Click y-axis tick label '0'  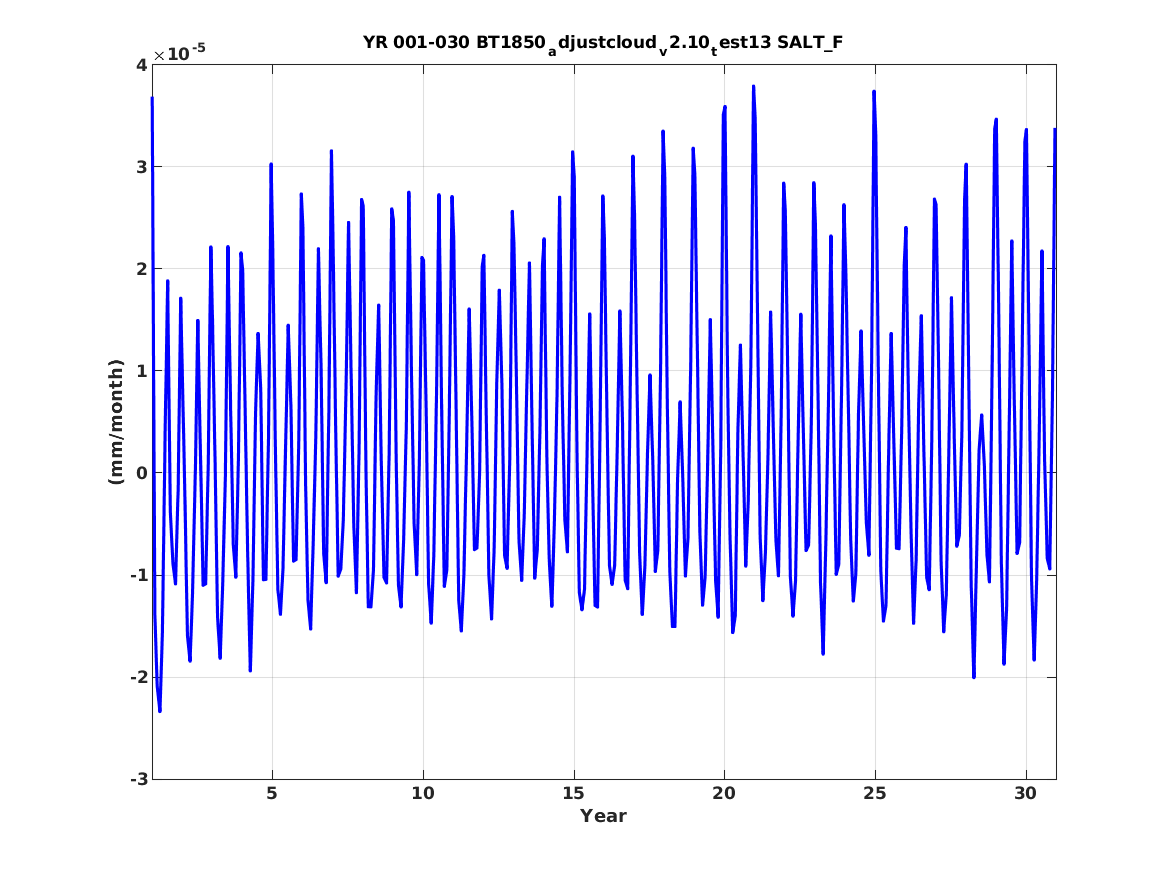click(x=141, y=473)
